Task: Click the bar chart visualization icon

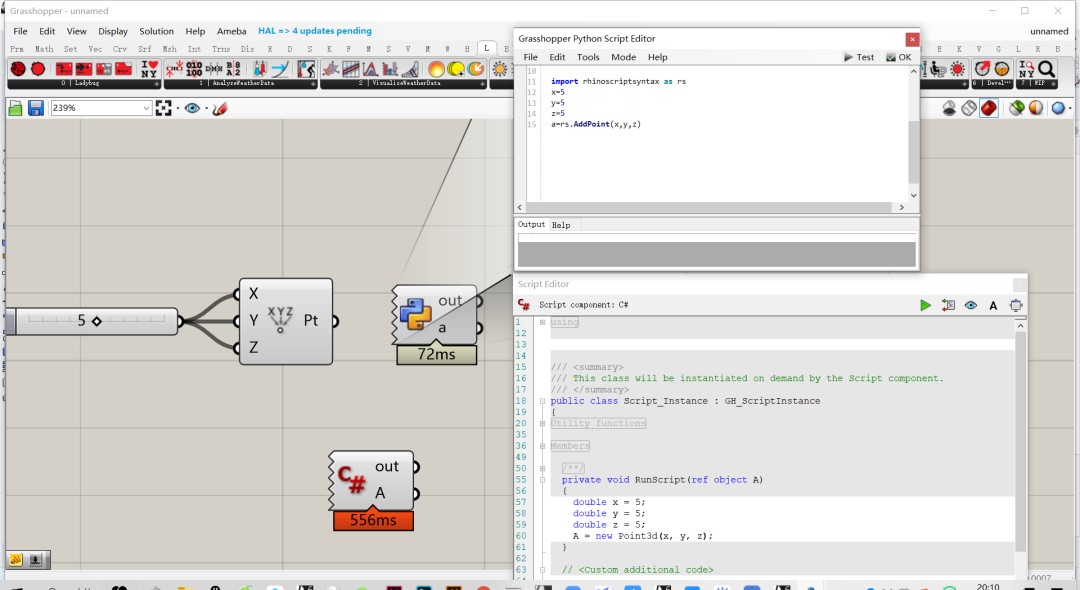Action: (391, 69)
